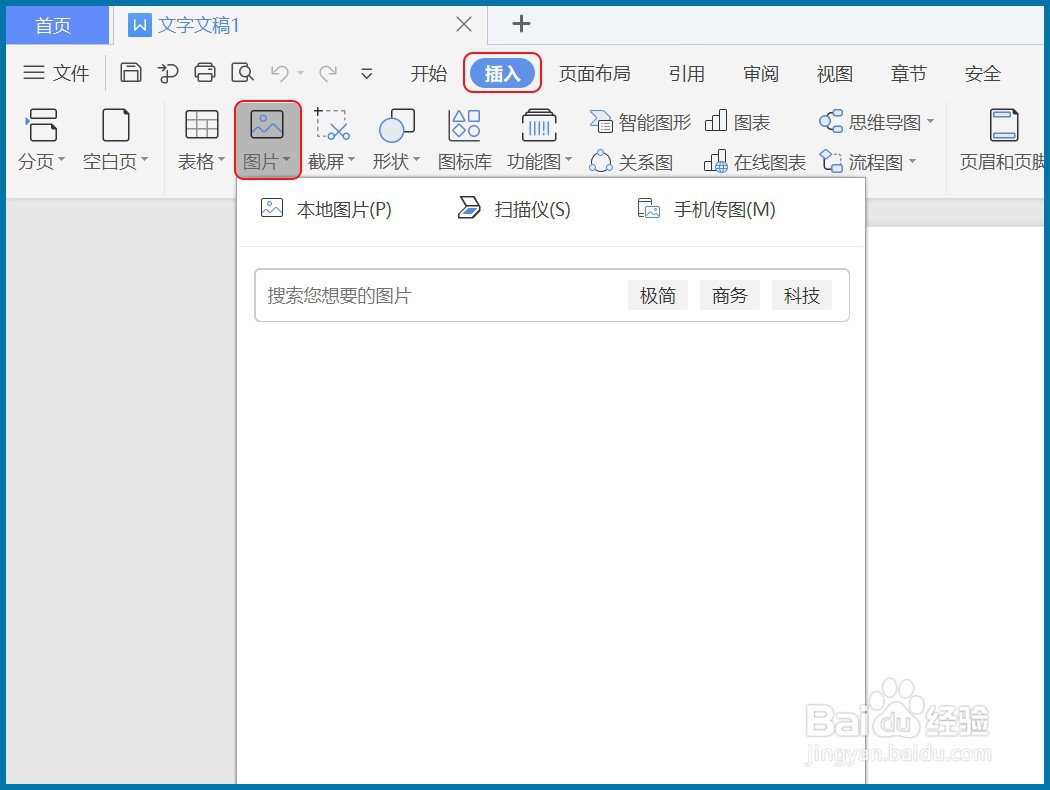
Task: Switch to the 页面布局 ribbon tab
Action: click(595, 72)
